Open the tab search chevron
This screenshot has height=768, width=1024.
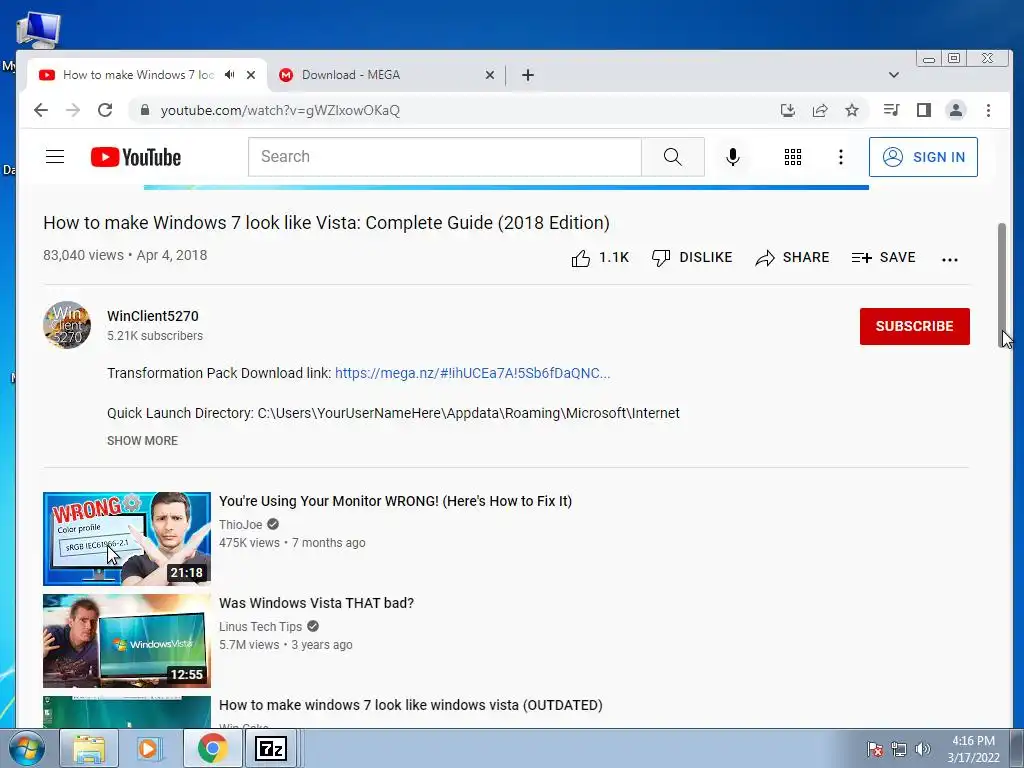pos(893,75)
